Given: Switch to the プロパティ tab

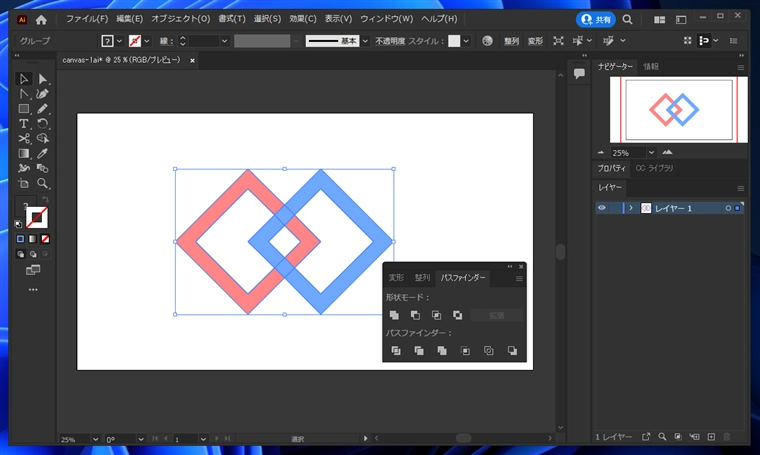Looking at the screenshot, I should pos(611,168).
